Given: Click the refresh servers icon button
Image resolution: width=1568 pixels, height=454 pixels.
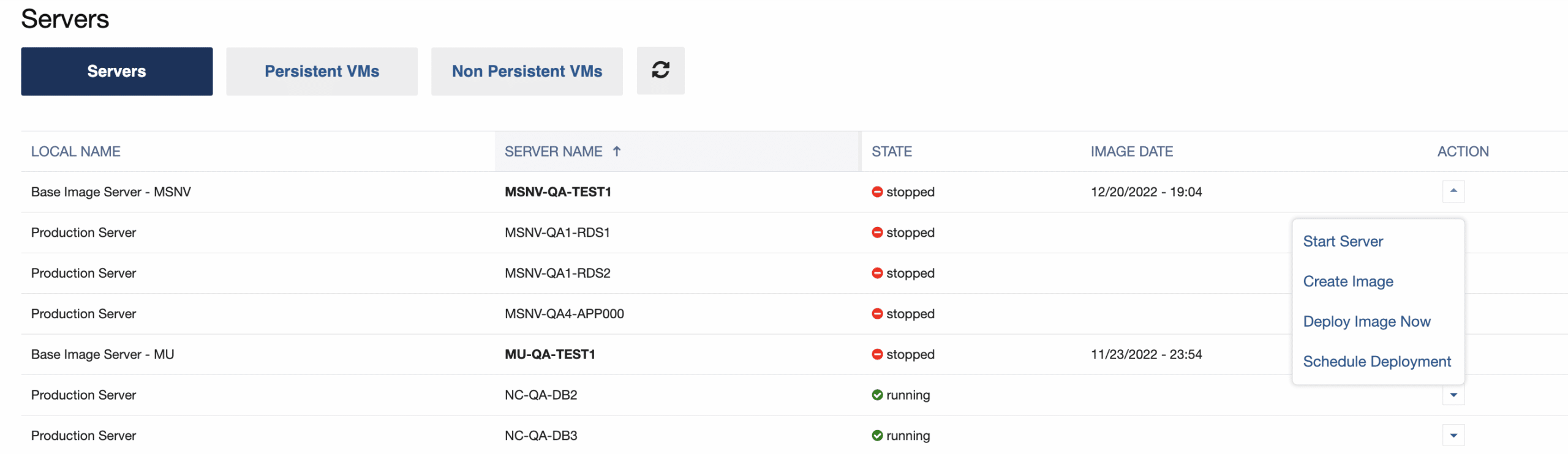Looking at the screenshot, I should click(660, 70).
